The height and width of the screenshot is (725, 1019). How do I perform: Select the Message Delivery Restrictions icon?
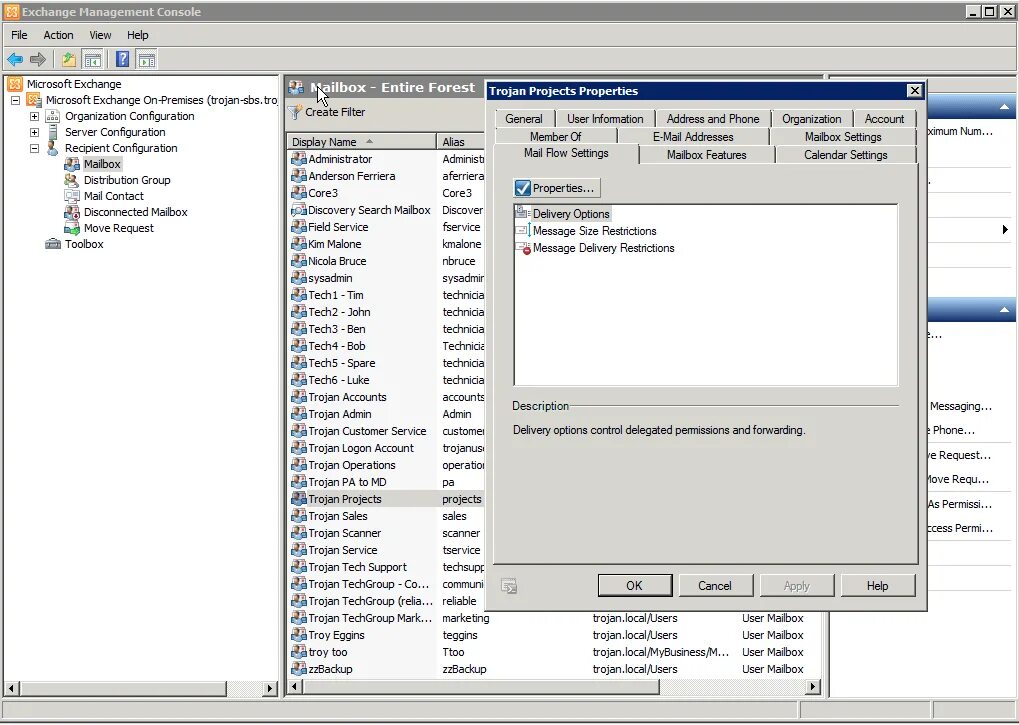click(x=523, y=248)
